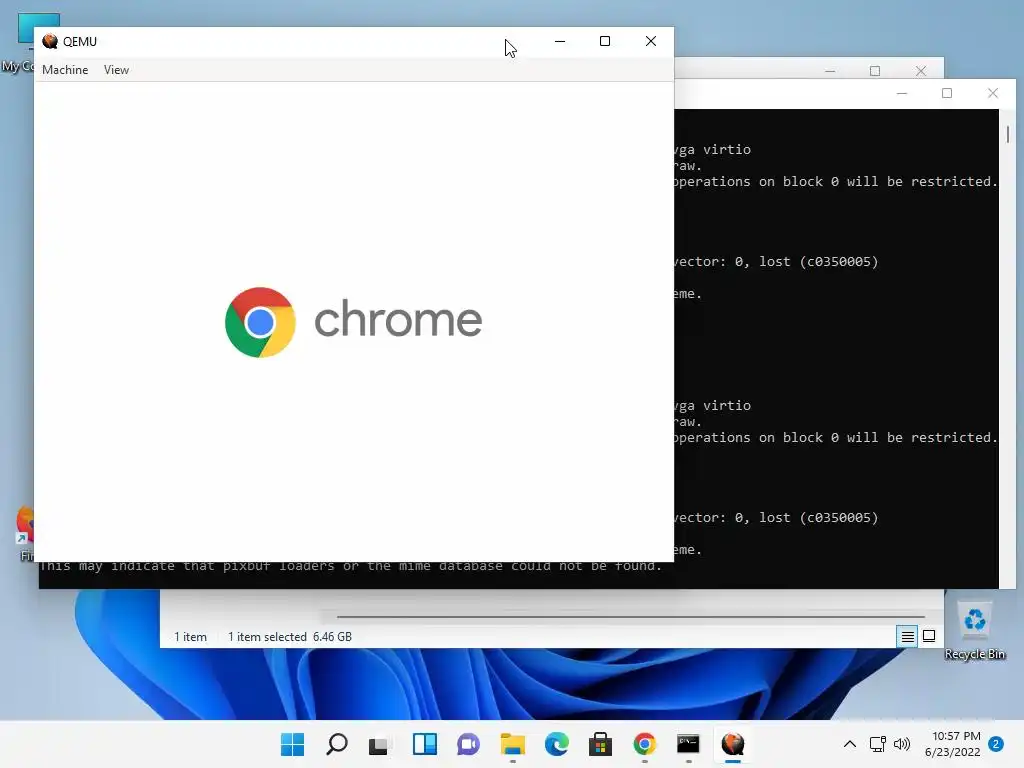Open the Widgets panel from taskbar
The height and width of the screenshot is (768, 1024).
(424, 744)
